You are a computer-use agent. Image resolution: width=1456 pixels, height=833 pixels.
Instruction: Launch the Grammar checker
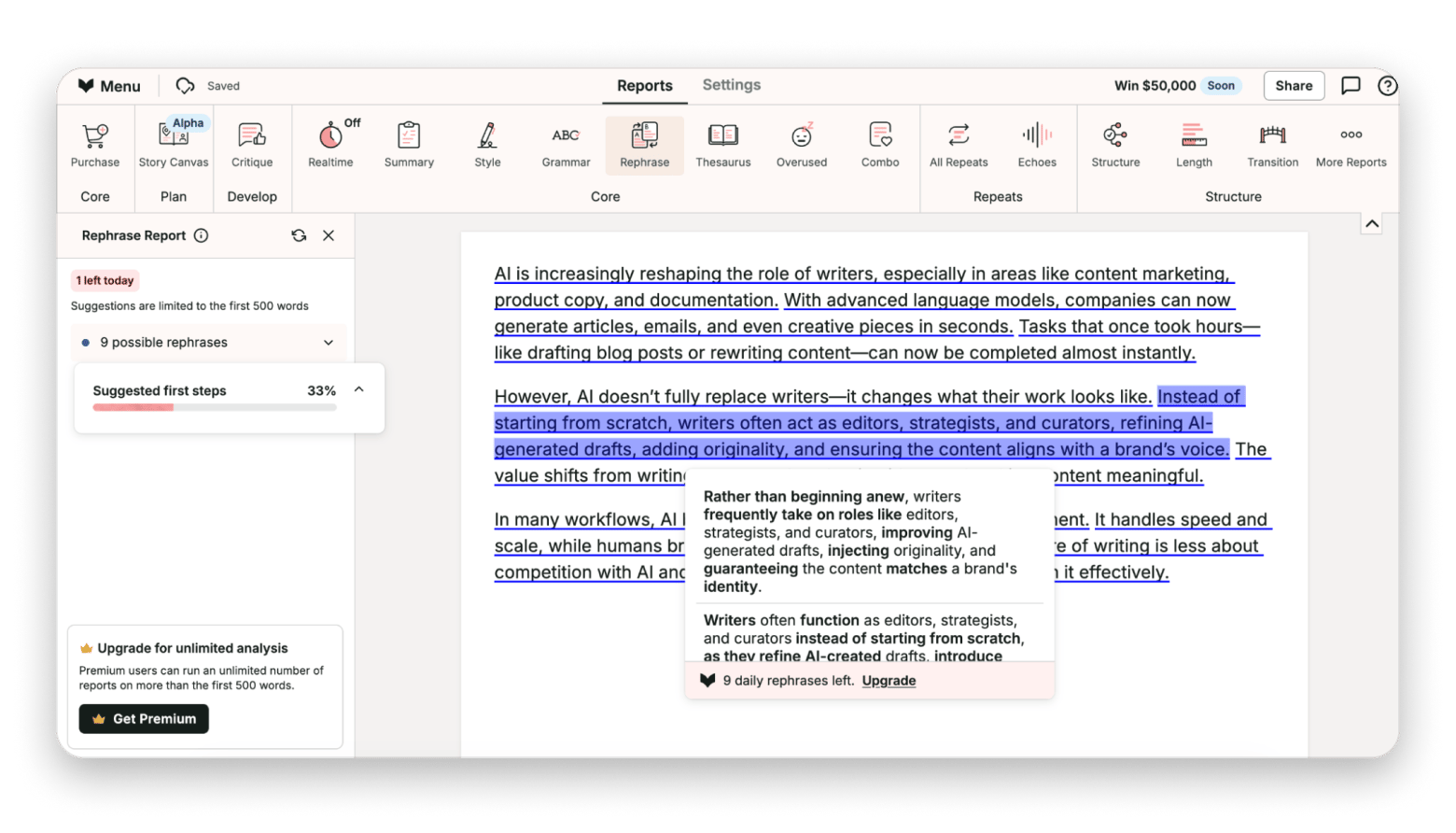point(566,145)
